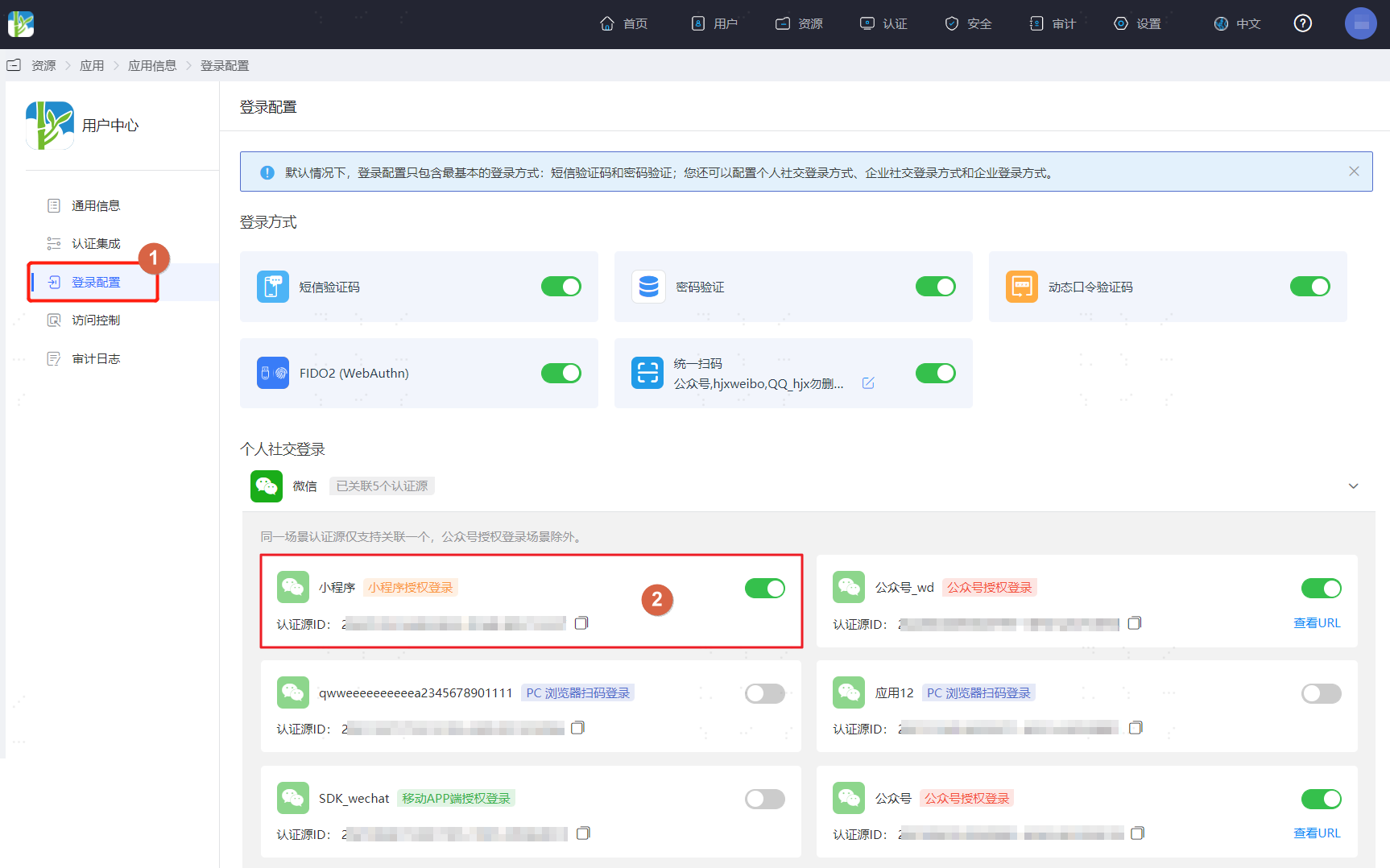Copy the SDK_wechat 认证源ID

[584, 833]
